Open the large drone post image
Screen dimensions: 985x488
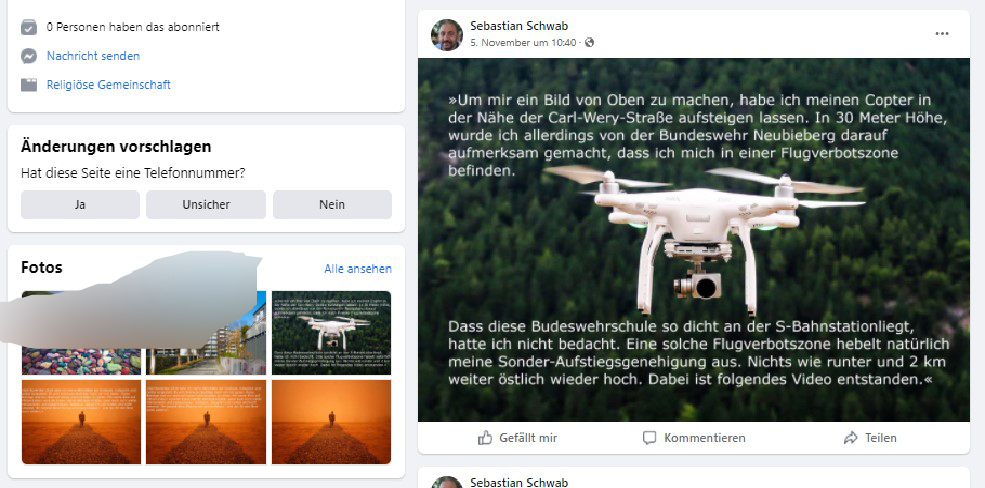[x=694, y=240]
